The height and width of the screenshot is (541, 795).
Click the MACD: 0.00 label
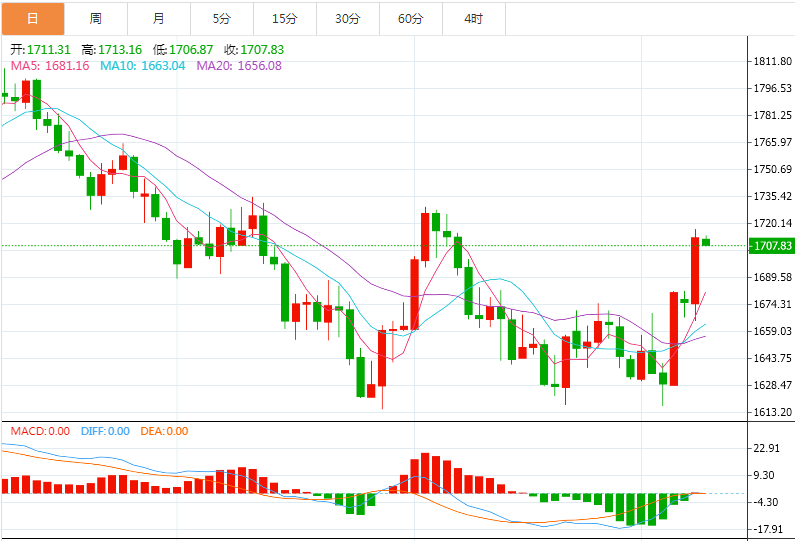41,431
